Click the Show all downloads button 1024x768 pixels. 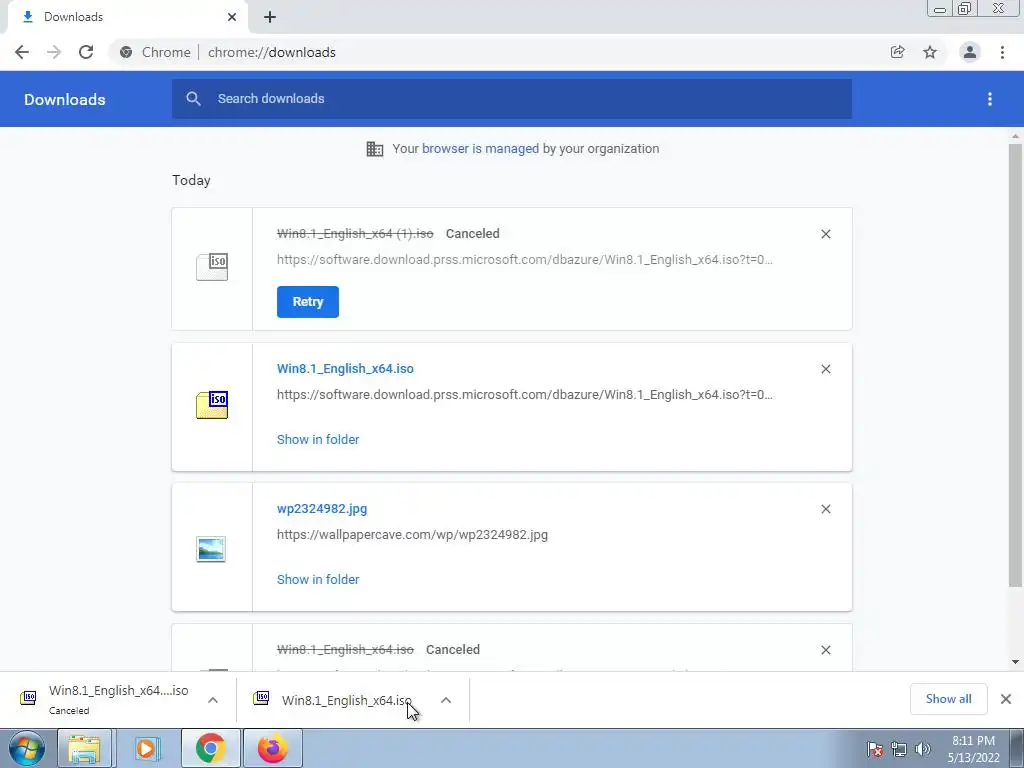(x=948, y=699)
